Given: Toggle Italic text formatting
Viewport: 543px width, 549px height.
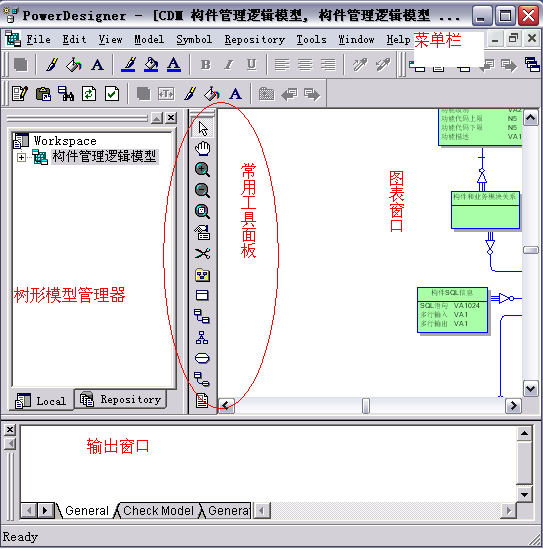Looking at the screenshot, I should [229, 65].
